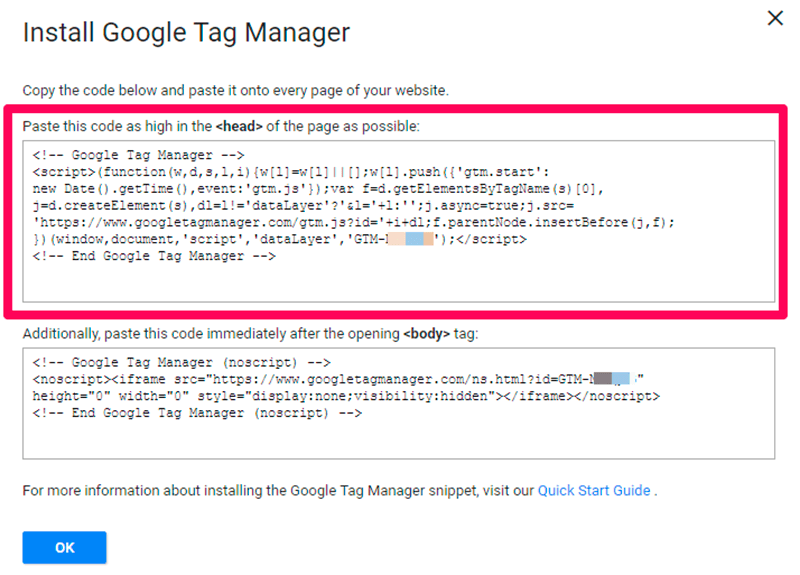This screenshot has width=800, height=575.
Task: Click the 'End Google Tag Manager' comment line
Action: (x=154, y=256)
